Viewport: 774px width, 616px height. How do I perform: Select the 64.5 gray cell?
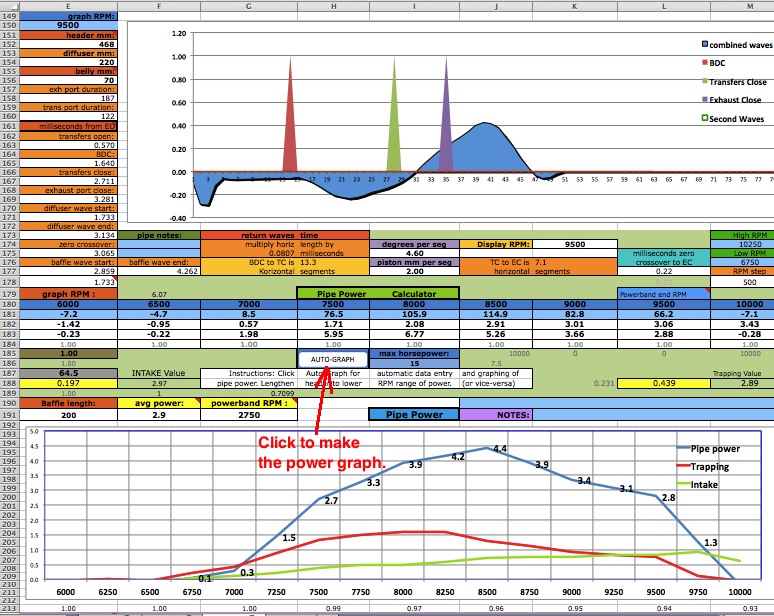coord(68,373)
